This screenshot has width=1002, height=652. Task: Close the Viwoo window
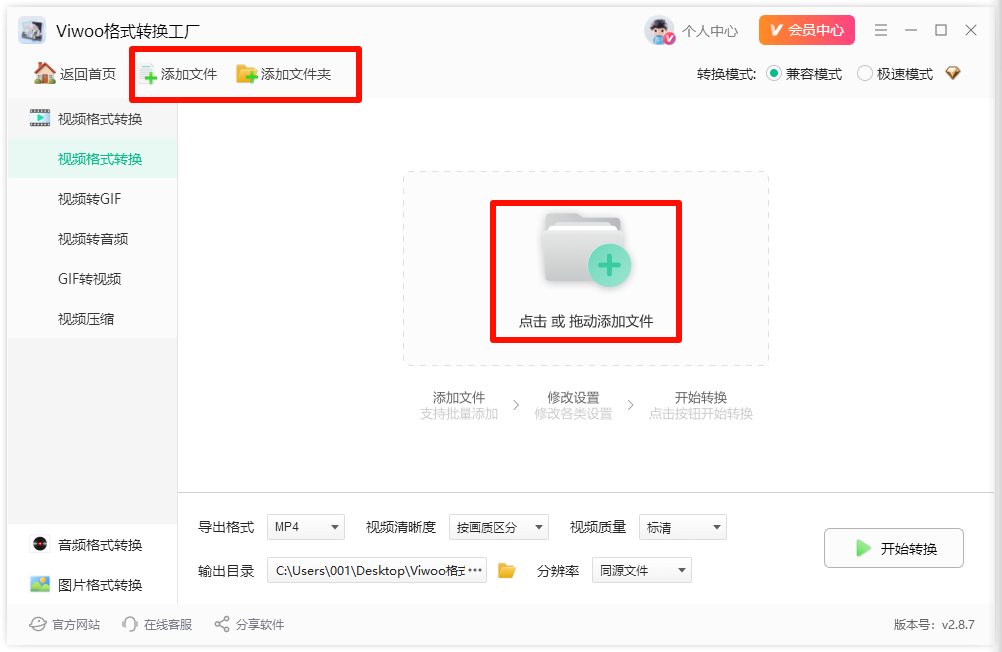click(x=971, y=30)
